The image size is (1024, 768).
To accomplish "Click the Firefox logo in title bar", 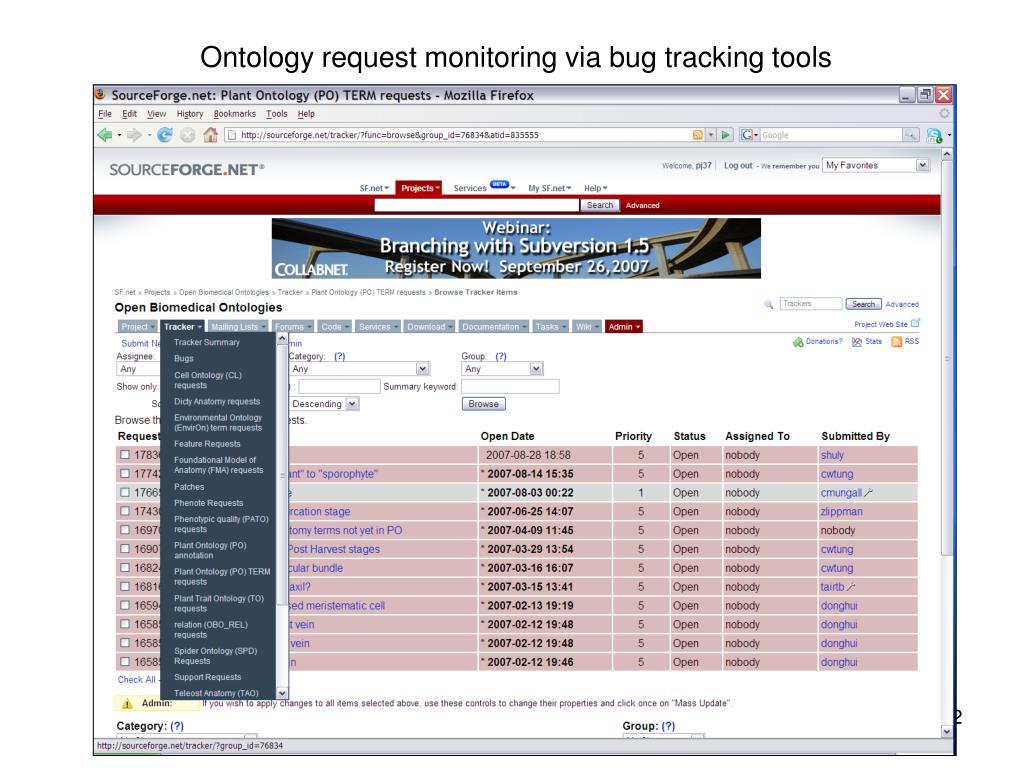I will click(101, 95).
